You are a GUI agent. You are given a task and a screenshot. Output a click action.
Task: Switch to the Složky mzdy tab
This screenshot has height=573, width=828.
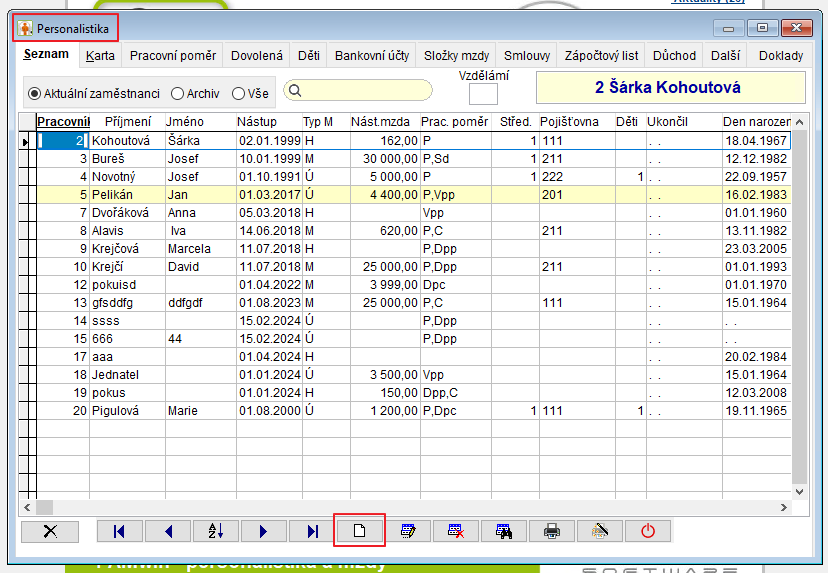click(456, 55)
